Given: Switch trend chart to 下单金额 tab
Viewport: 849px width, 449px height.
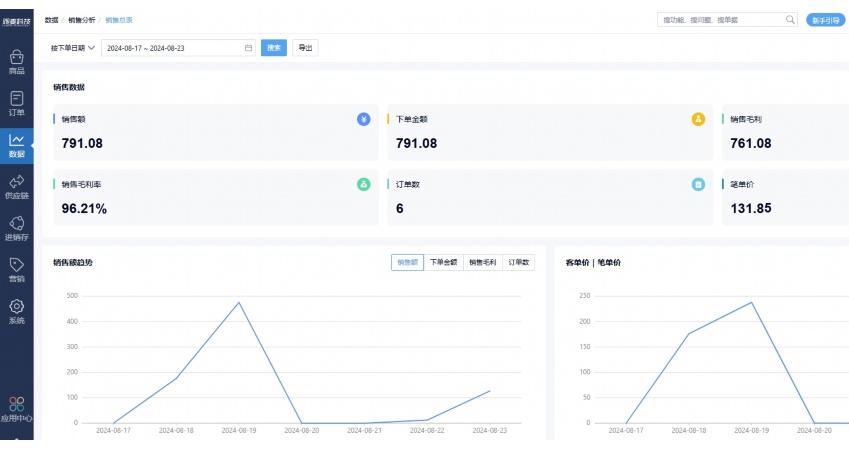Looking at the screenshot, I should (x=443, y=262).
